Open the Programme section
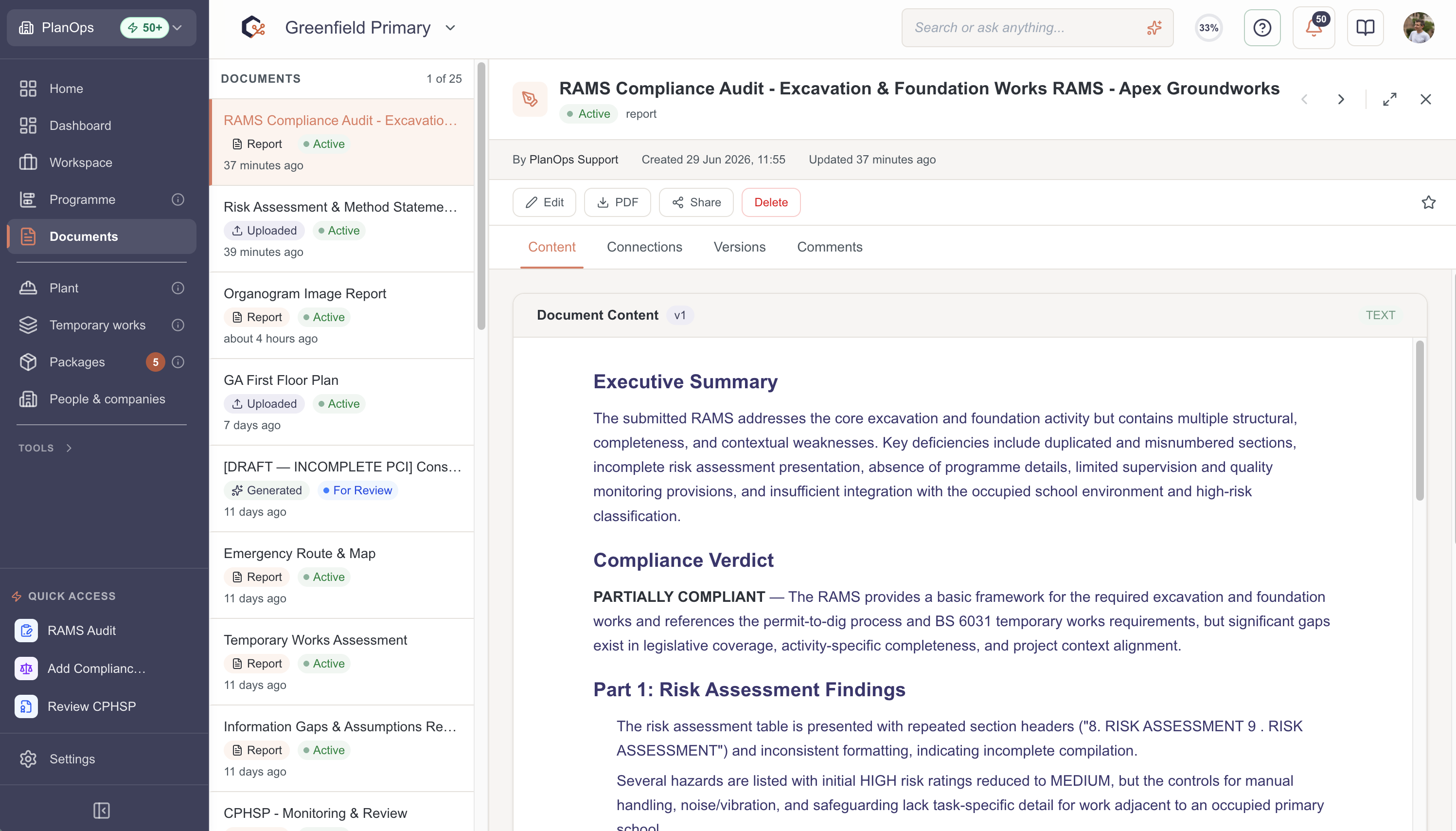The width and height of the screenshot is (1456, 831). coord(102,200)
